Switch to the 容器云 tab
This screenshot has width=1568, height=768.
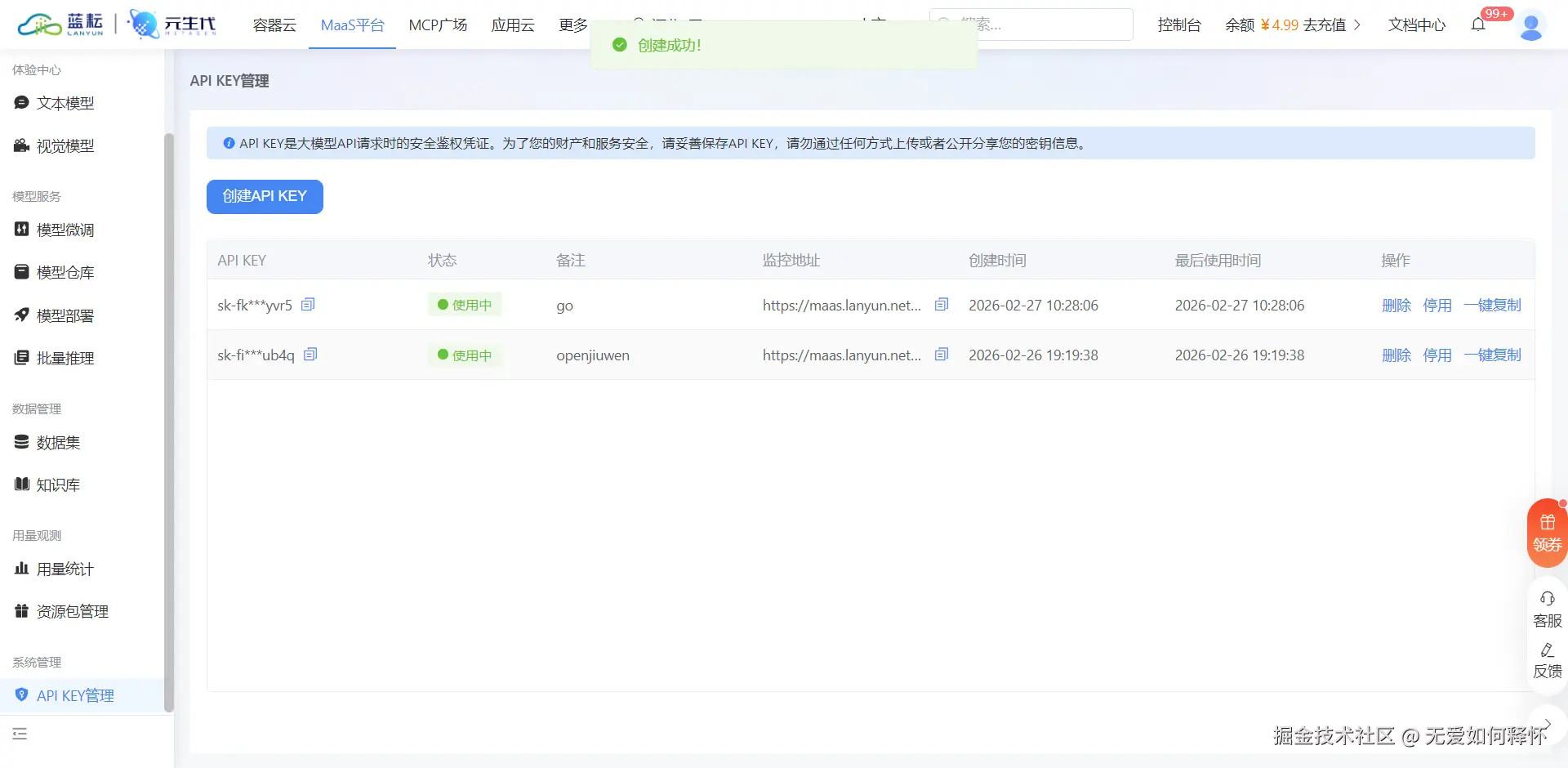pos(273,25)
